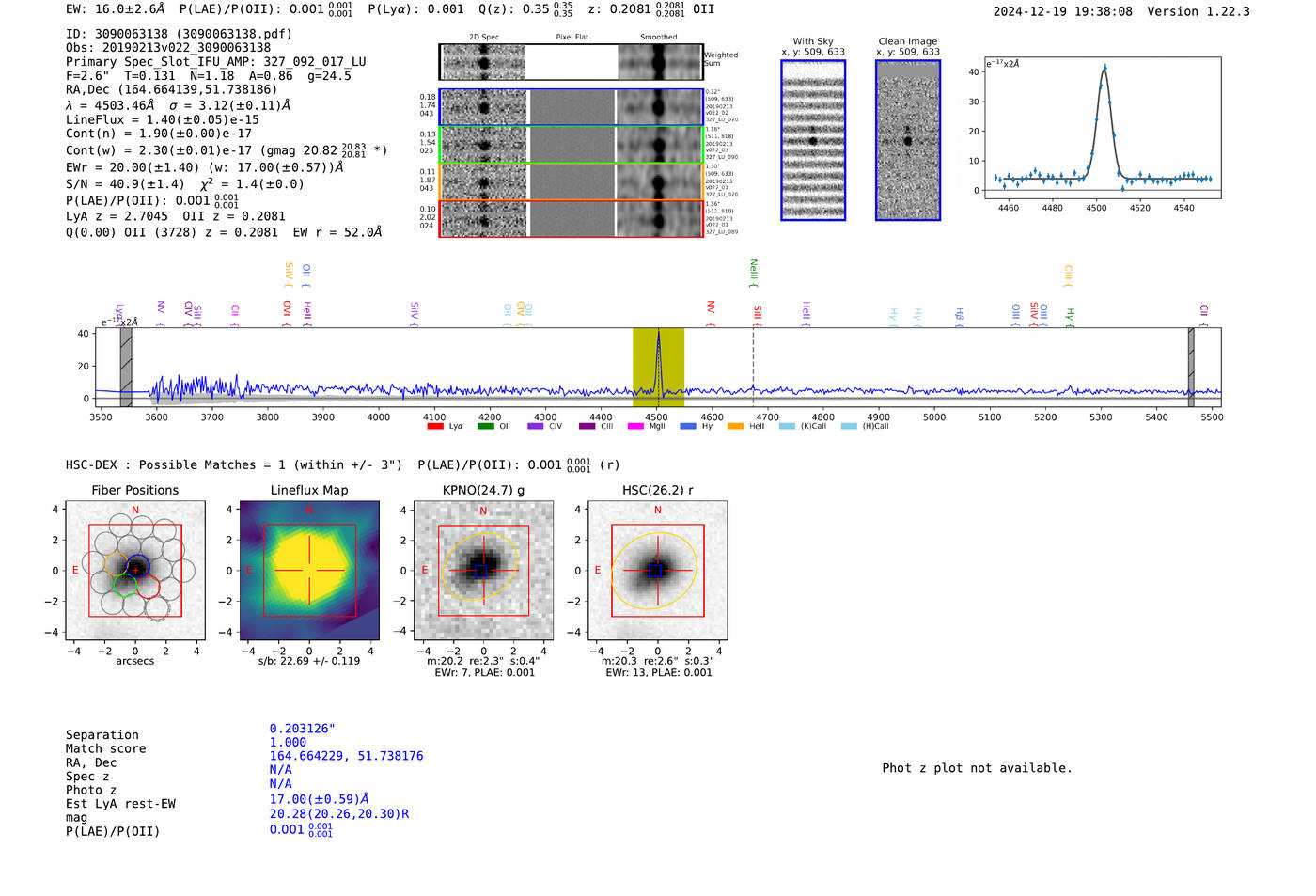
Task: Select the red-bordered 2D fiber spectrum row
Action: 571,219
